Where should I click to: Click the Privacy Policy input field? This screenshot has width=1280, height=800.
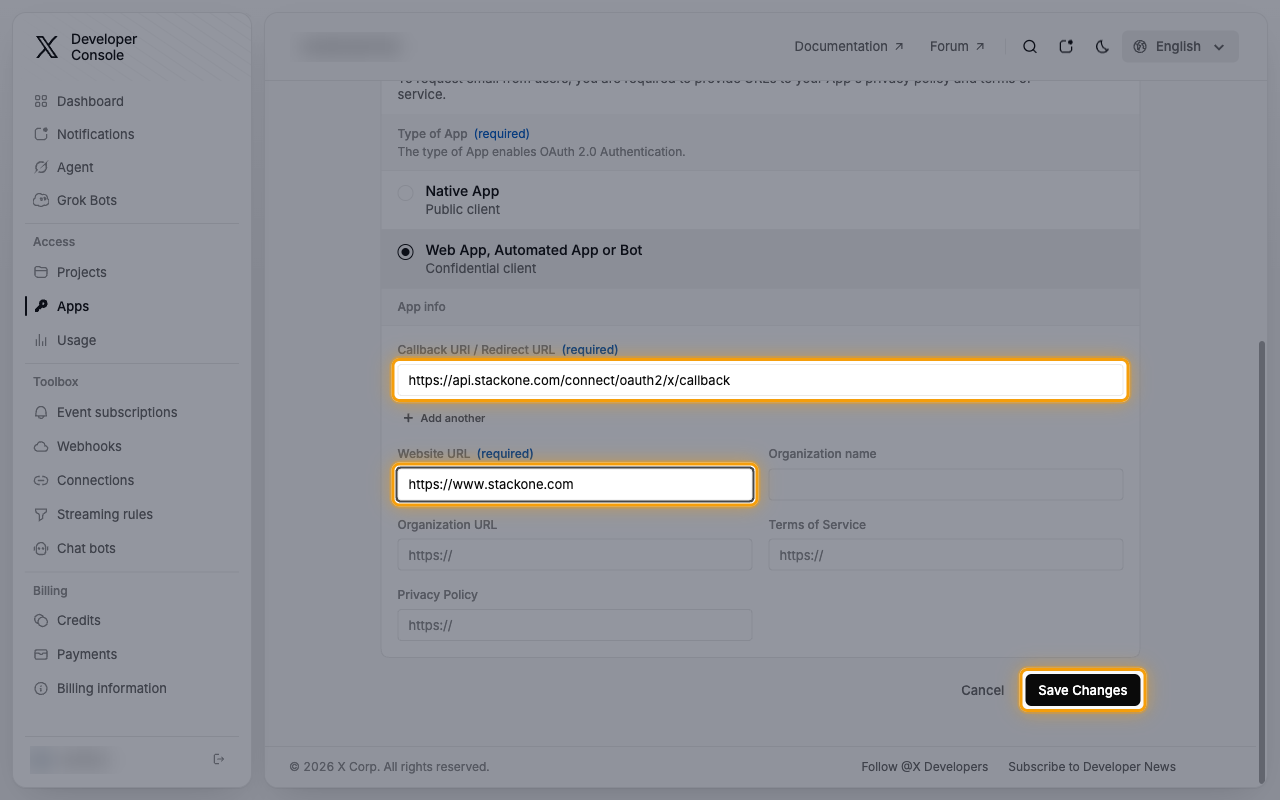(x=575, y=625)
